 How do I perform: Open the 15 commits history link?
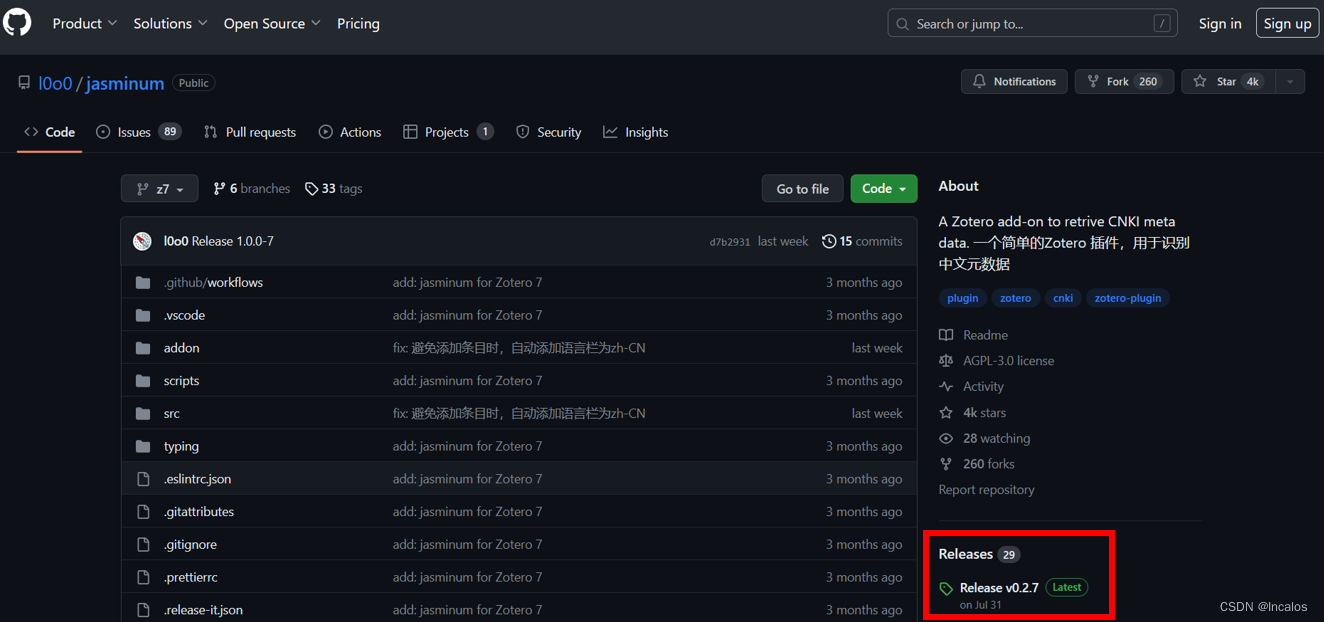862,241
